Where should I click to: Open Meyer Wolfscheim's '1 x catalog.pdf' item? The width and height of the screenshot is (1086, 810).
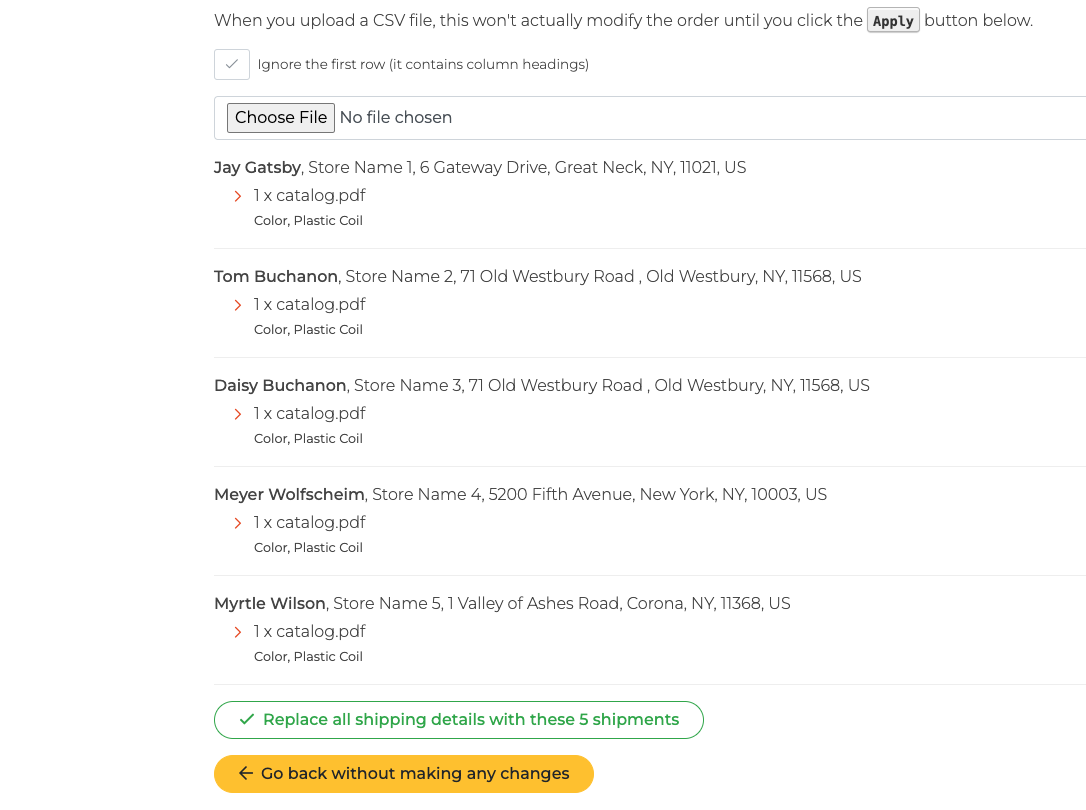tap(310, 523)
